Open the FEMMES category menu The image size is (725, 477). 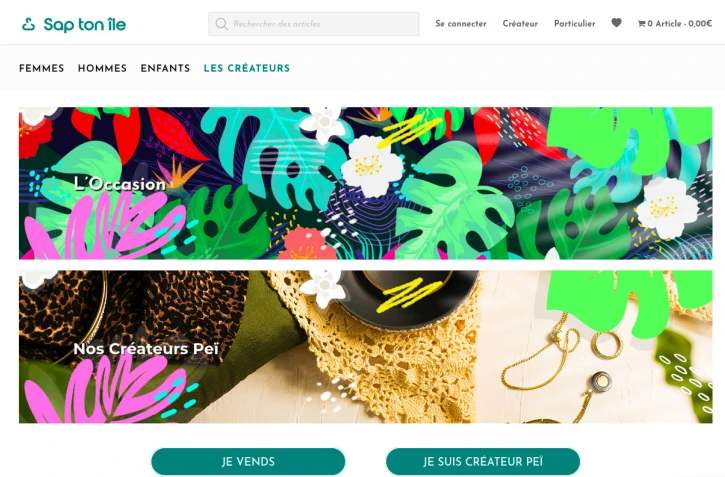point(42,68)
